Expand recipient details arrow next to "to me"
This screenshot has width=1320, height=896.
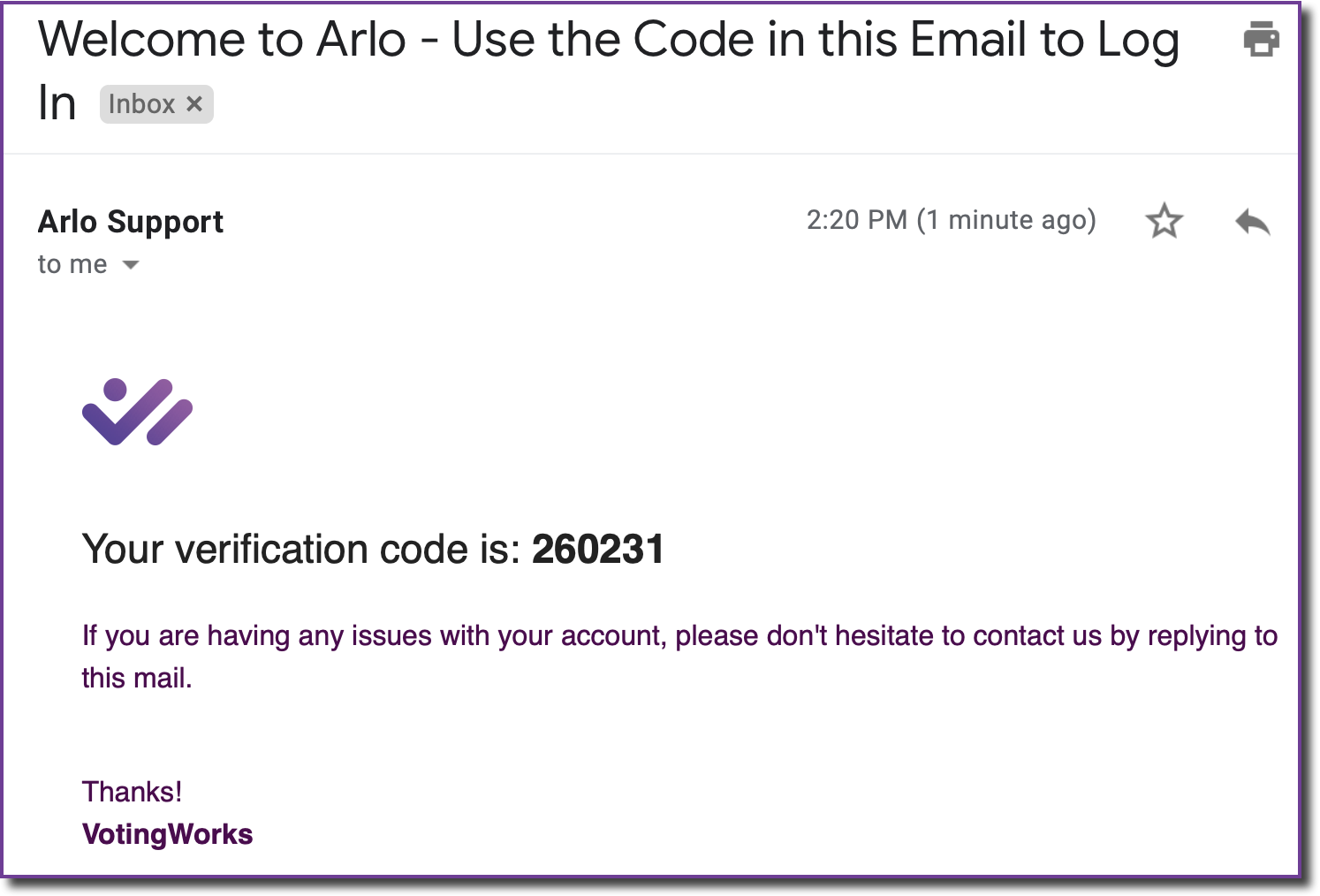[131, 265]
